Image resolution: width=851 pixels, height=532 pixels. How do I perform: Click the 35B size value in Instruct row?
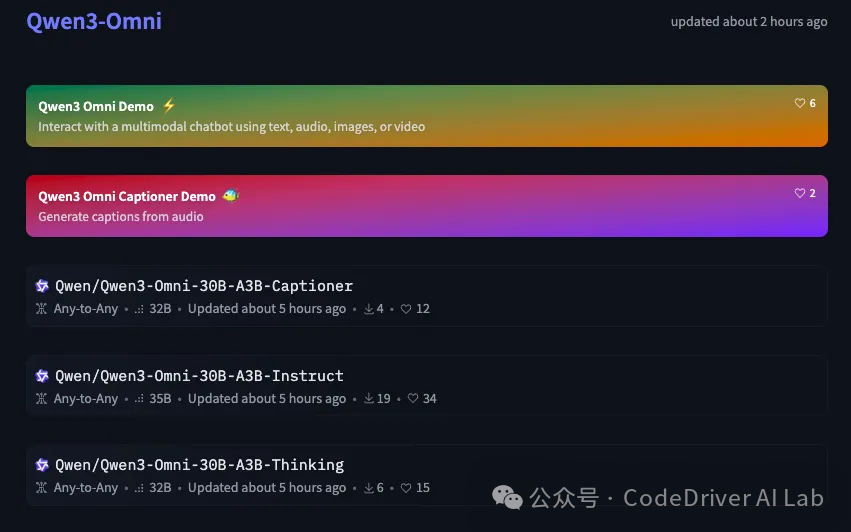click(160, 398)
